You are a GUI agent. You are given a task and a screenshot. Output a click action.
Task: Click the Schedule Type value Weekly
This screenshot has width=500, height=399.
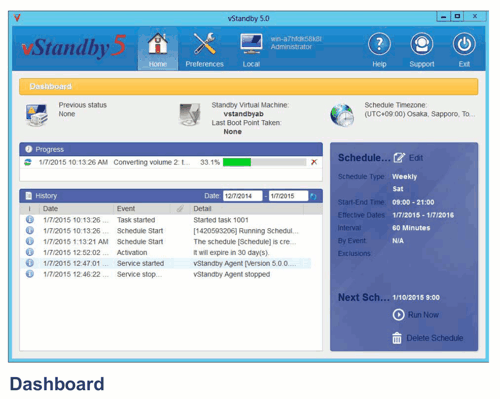point(404,177)
